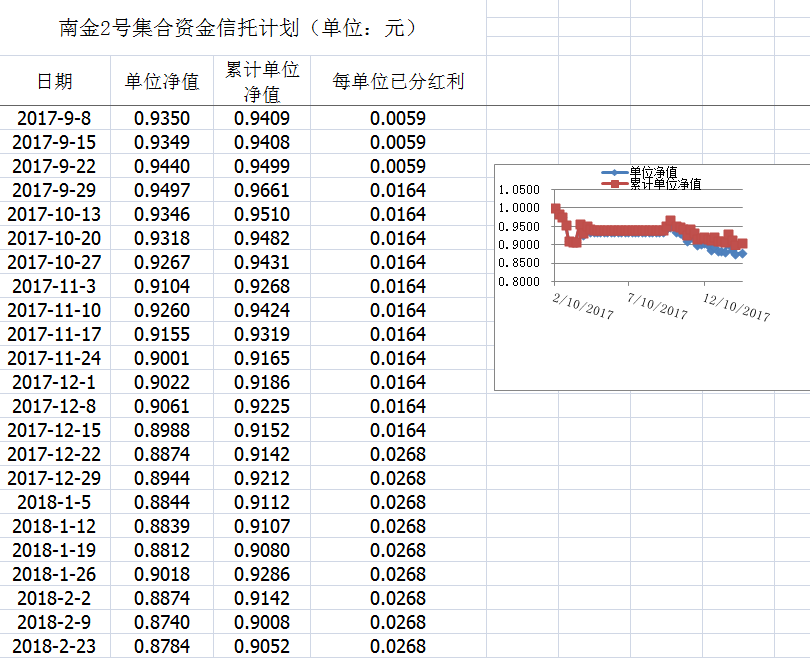Screen dimensions: 810x658
Task: Click the 日期 column header cell
Action: 54,82
